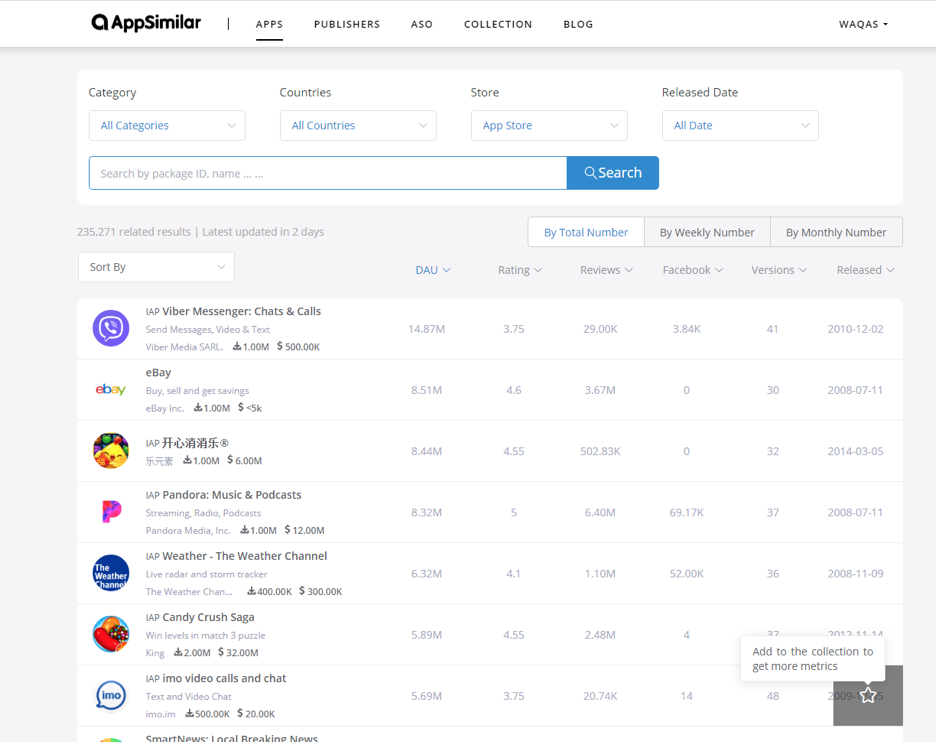Viewport: 936px width, 742px height.
Task: Click publisher imo.im
Action: [x=161, y=714]
